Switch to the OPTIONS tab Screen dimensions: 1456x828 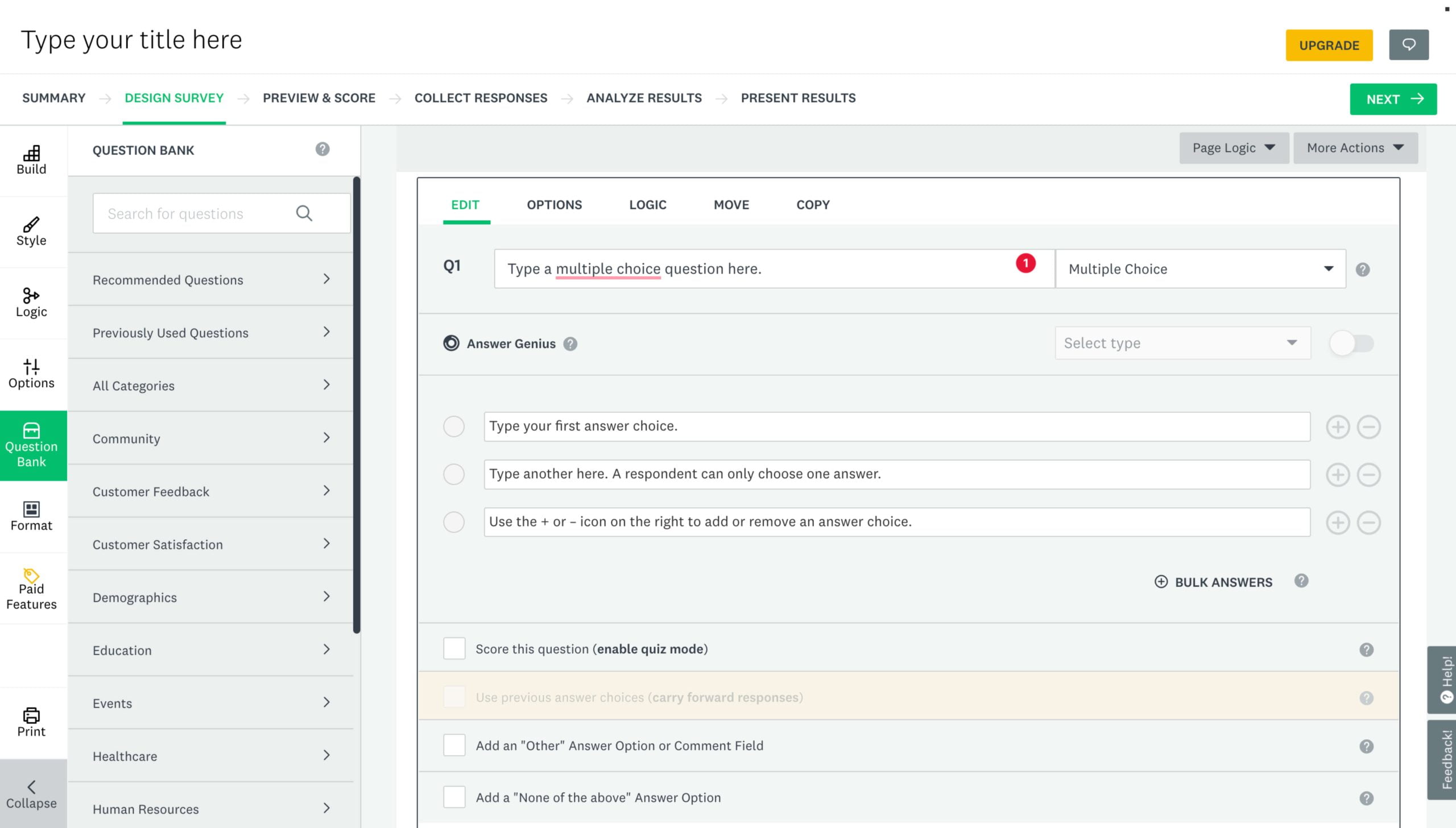click(x=553, y=204)
